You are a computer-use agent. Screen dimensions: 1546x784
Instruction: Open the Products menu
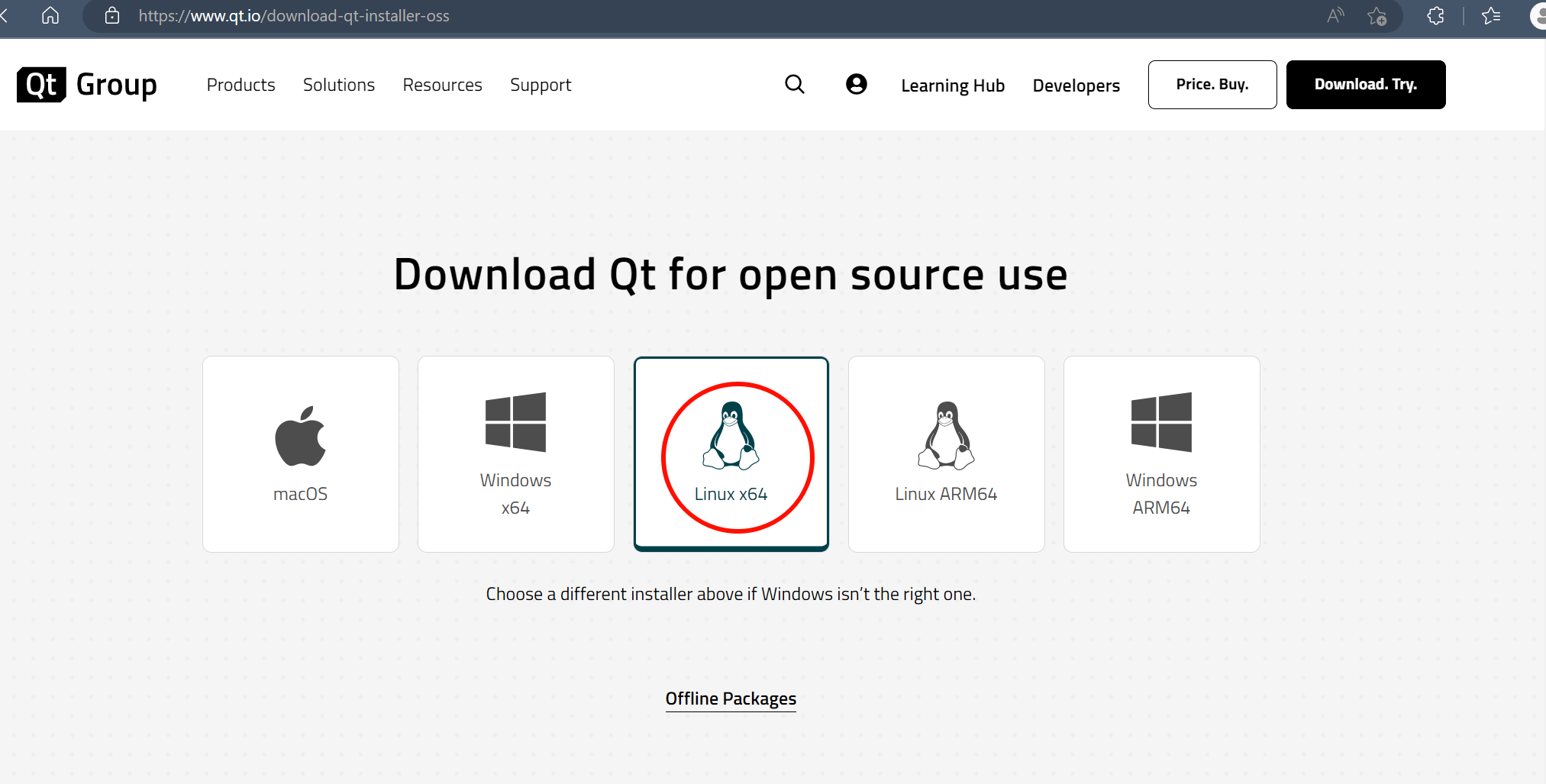[241, 85]
